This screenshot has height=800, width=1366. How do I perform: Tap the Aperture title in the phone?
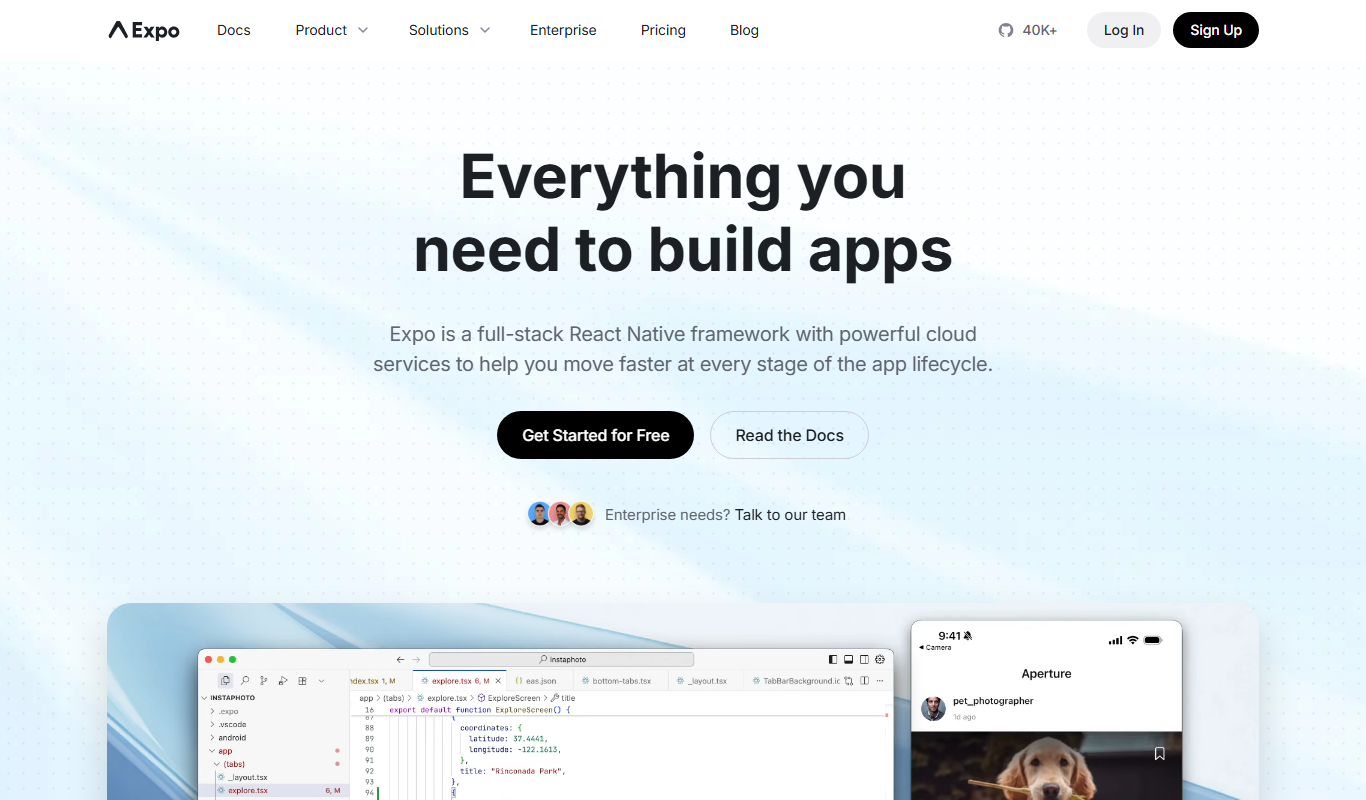[1046, 674]
